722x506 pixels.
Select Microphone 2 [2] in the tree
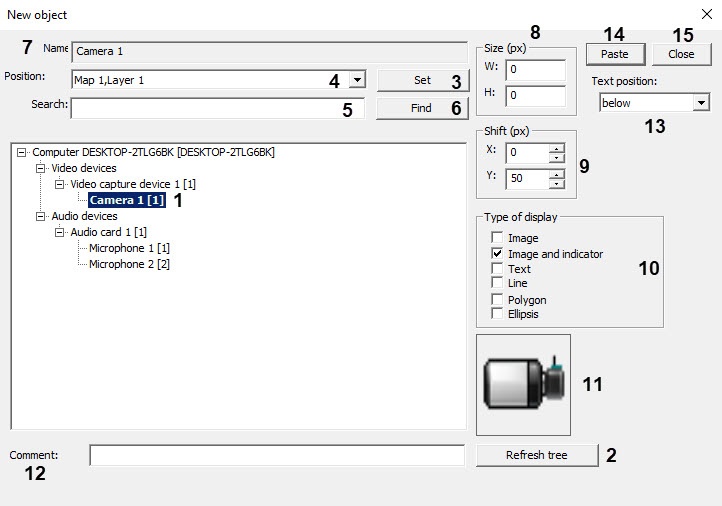tap(129, 264)
